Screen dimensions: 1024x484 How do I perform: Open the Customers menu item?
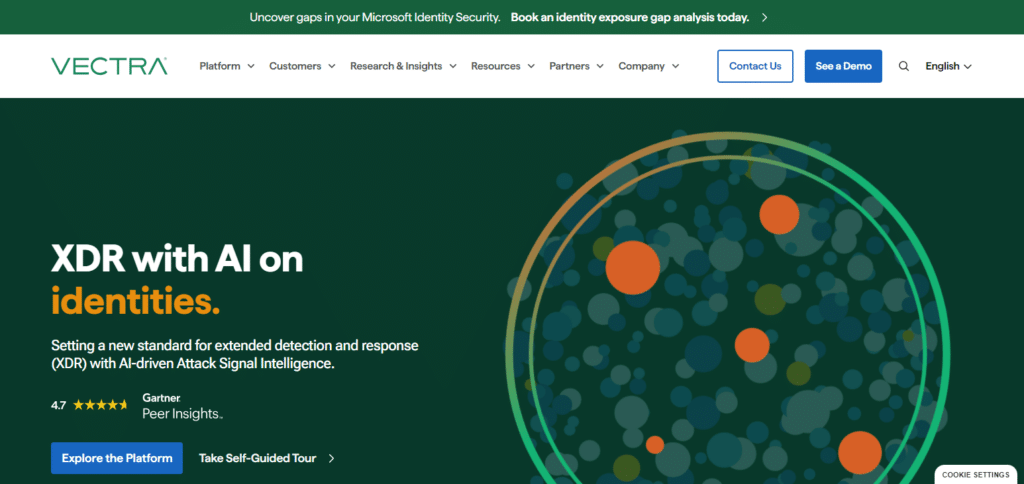(295, 66)
